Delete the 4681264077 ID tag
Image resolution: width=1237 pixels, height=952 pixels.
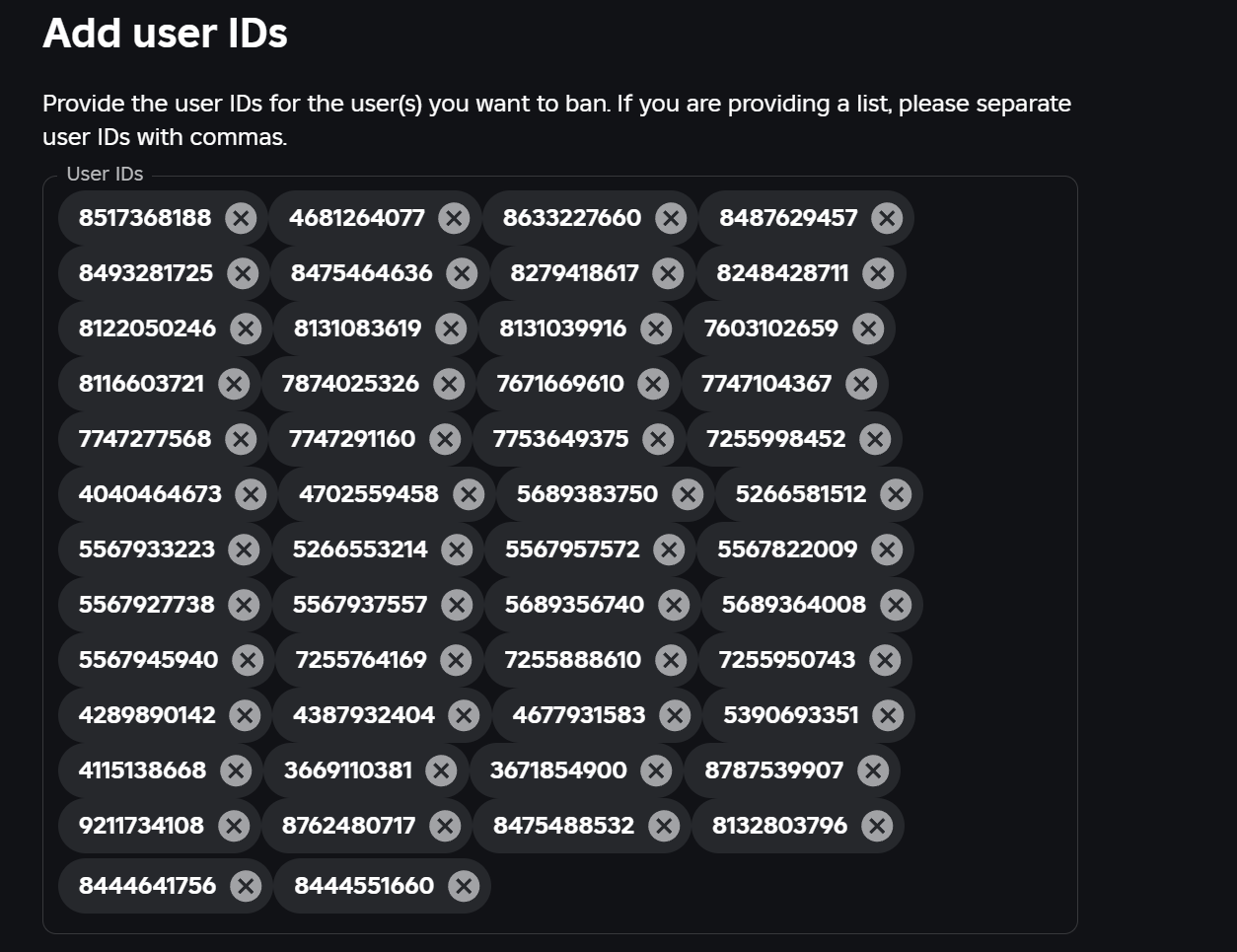(454, 218)
